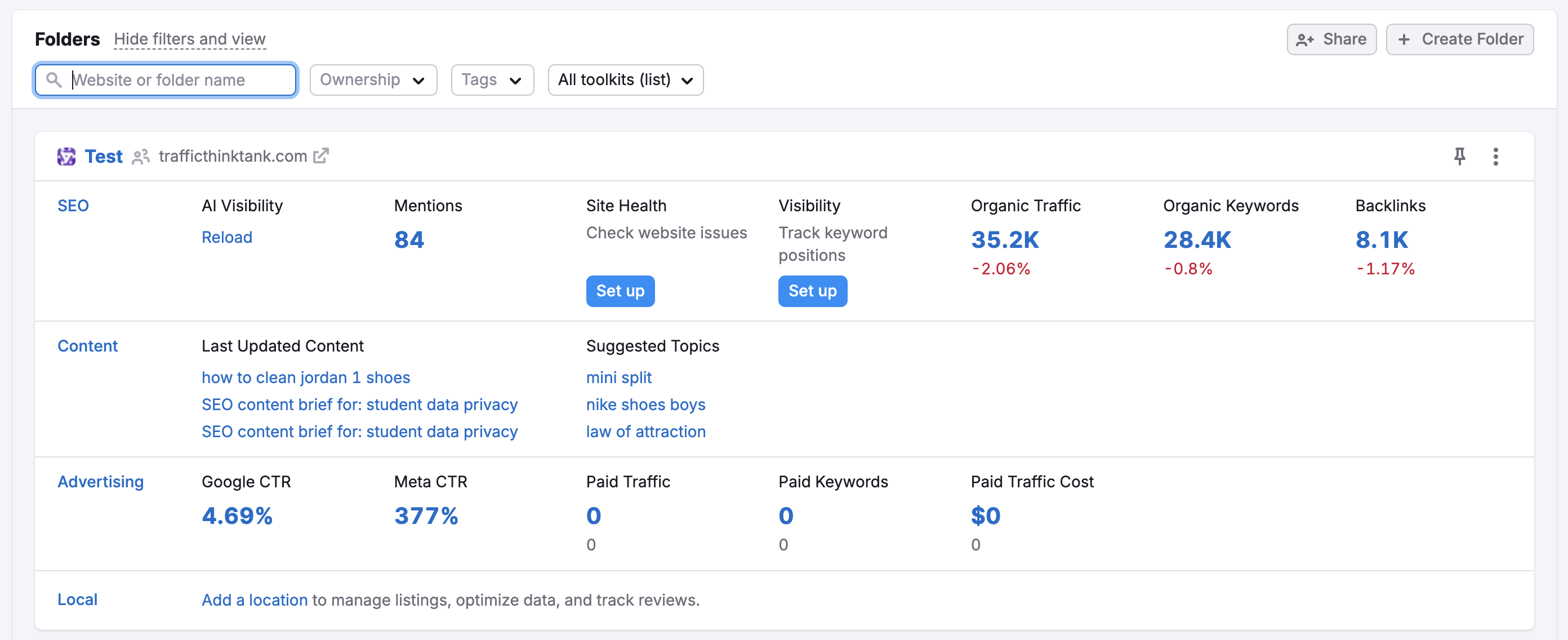Click Set up under Site Health
Image resolution: width=1568 pixels, height=640 pixels.
click(x=620, y=291)
